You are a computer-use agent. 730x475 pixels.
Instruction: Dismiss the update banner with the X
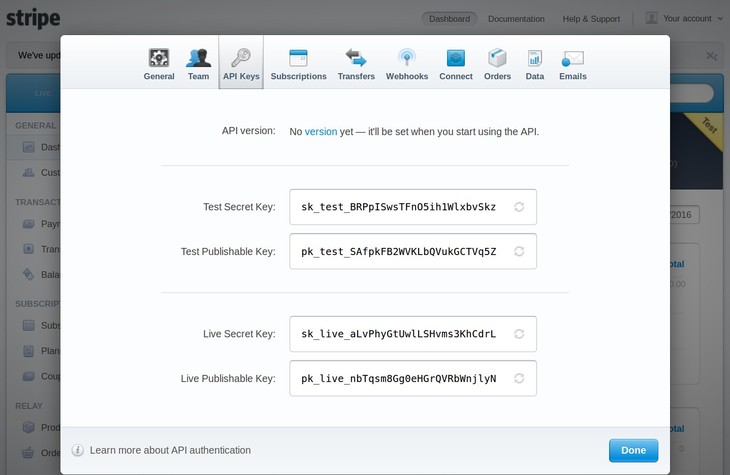(712, 56)
